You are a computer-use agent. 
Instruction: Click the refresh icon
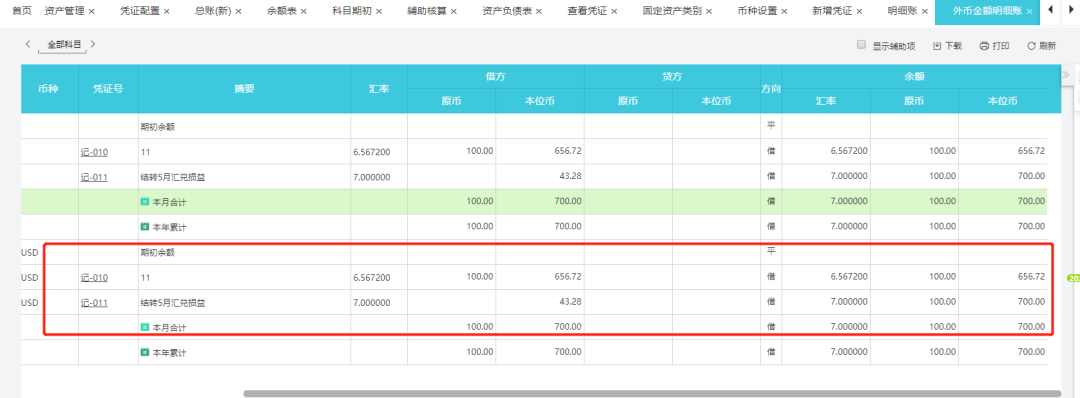1031,46
